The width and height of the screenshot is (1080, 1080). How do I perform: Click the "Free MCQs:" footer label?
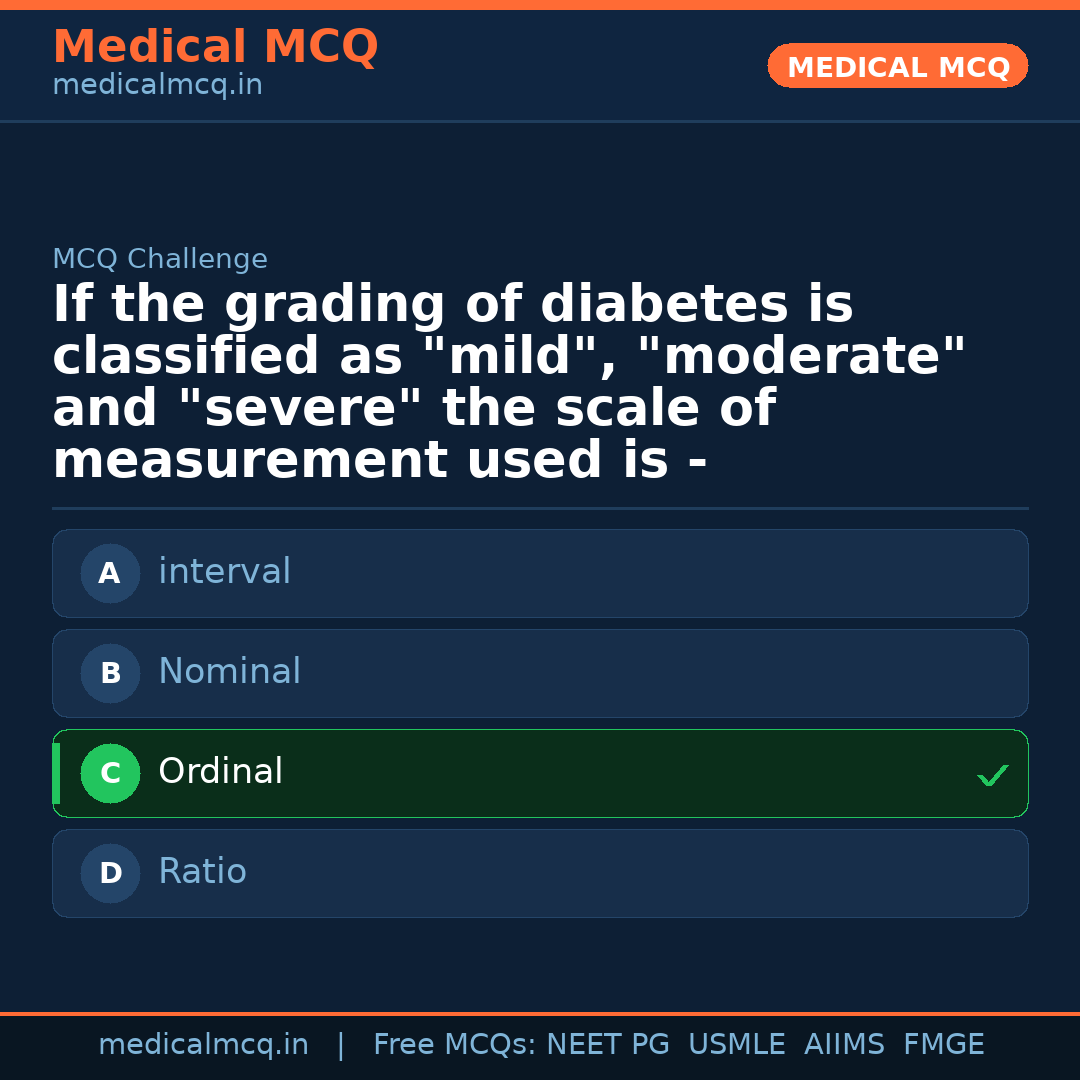pyautogui.click(x=455, y=1045)
